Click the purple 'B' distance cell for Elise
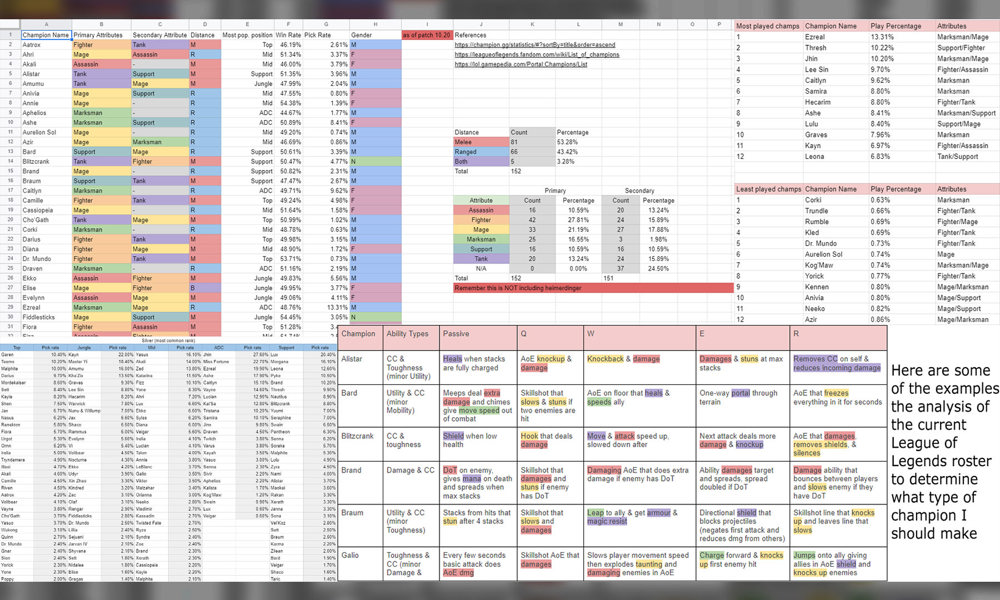The height and width of the screenshot is (600, 1000). [x=205, y=288]
